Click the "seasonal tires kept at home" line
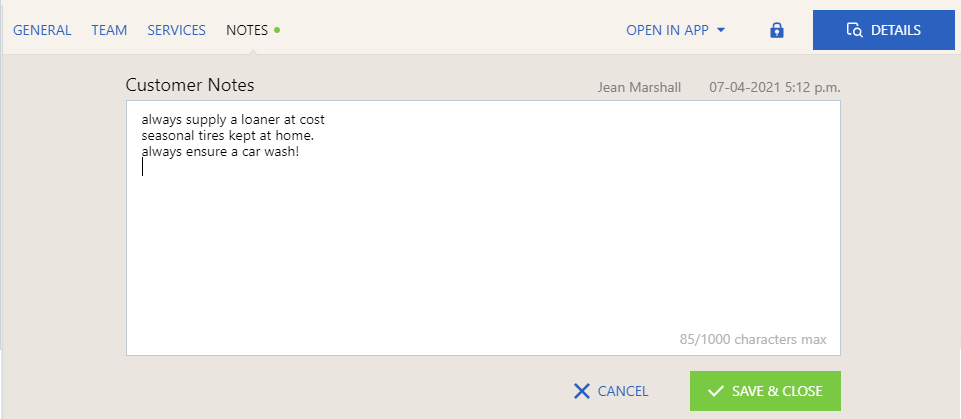Screen dimensions: 961x419 pyautogui.click(x=228, y=135)
